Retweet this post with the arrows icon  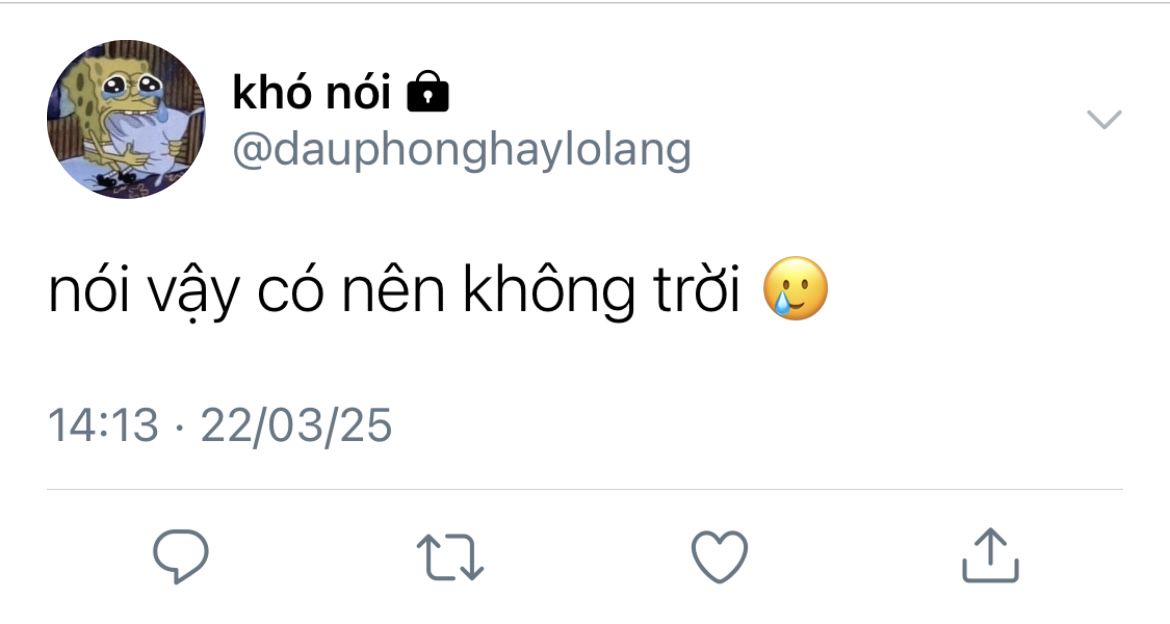[x=450, y=557]
